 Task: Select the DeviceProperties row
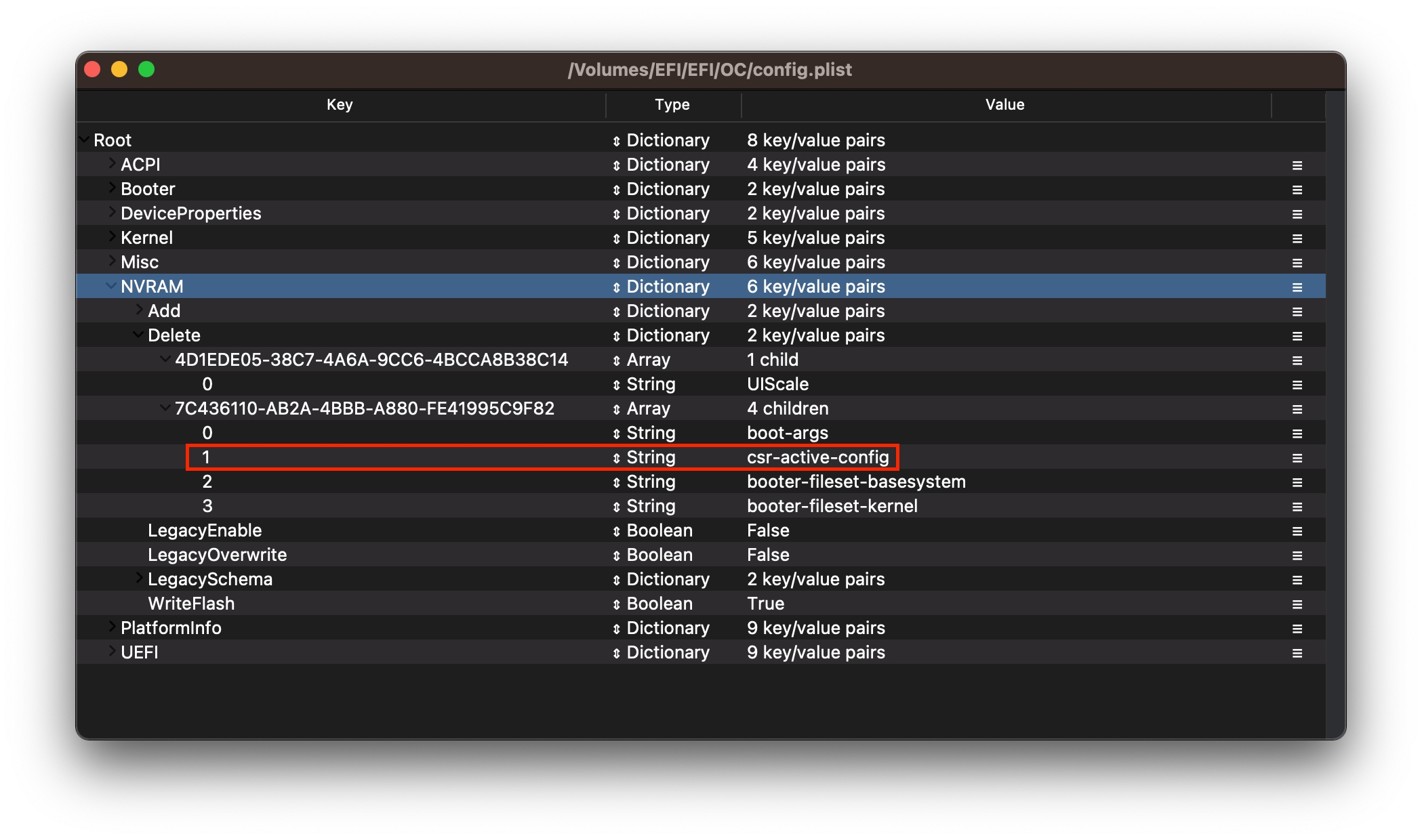click(190, 213)
